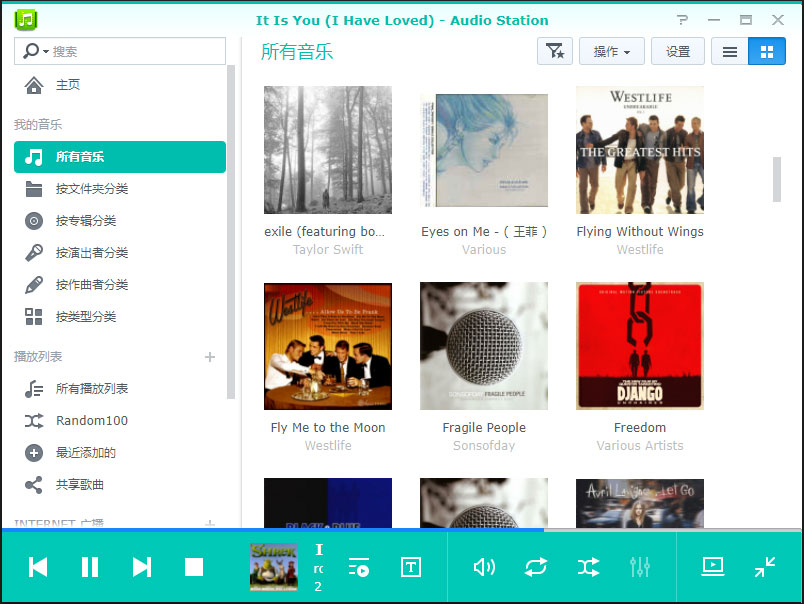Switch to list view
This screenshot has height=604, width=804.
pyautogui.click(x=730, y=52)
